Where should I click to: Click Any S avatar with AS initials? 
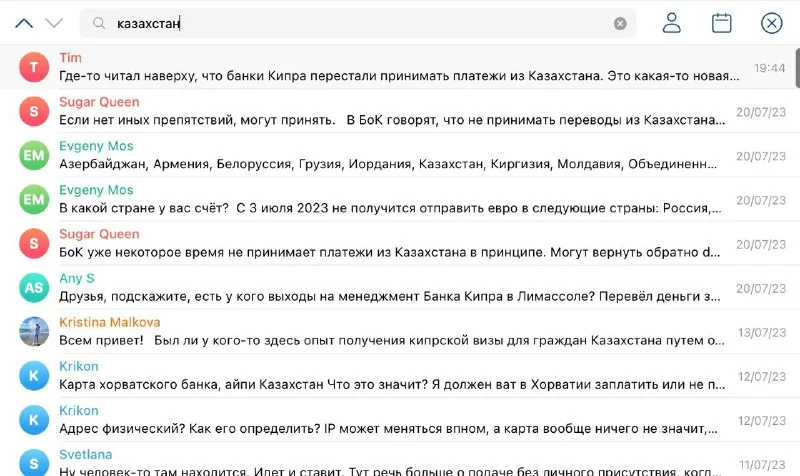point(34,287)
